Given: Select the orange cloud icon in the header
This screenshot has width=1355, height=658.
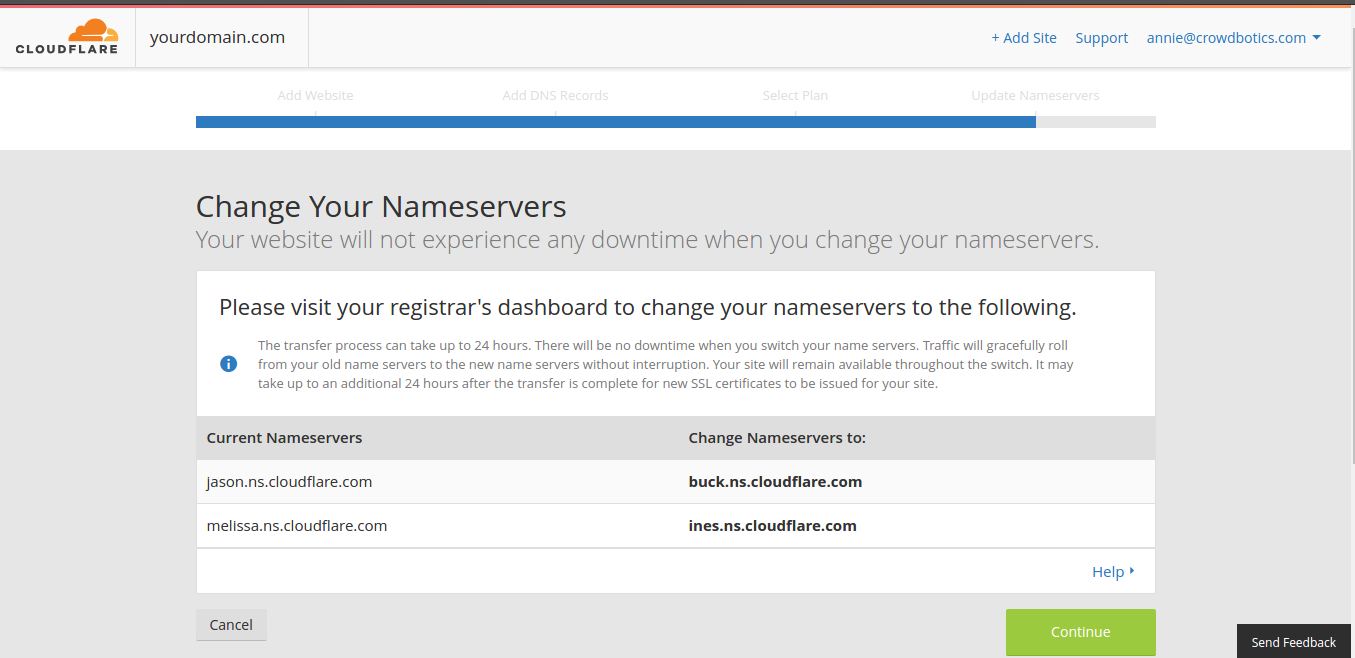Looking at the screenshot, I should pos(94,29).
